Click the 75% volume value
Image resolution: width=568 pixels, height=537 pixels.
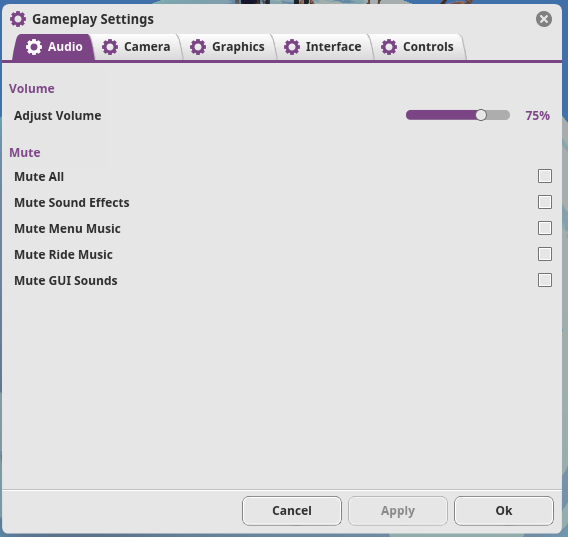pos(538,116)
